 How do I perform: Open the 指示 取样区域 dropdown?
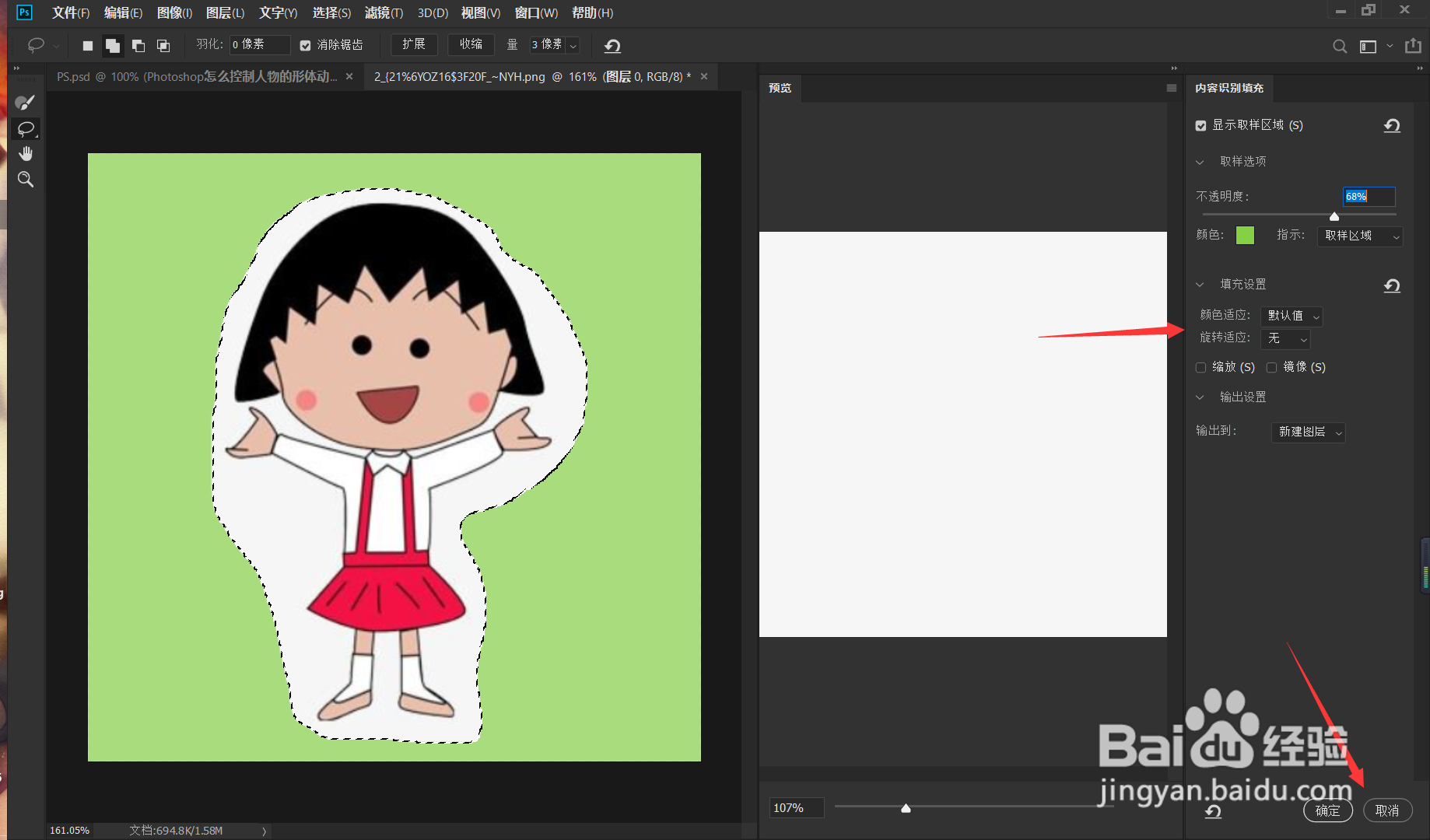tap(1359, 236)
